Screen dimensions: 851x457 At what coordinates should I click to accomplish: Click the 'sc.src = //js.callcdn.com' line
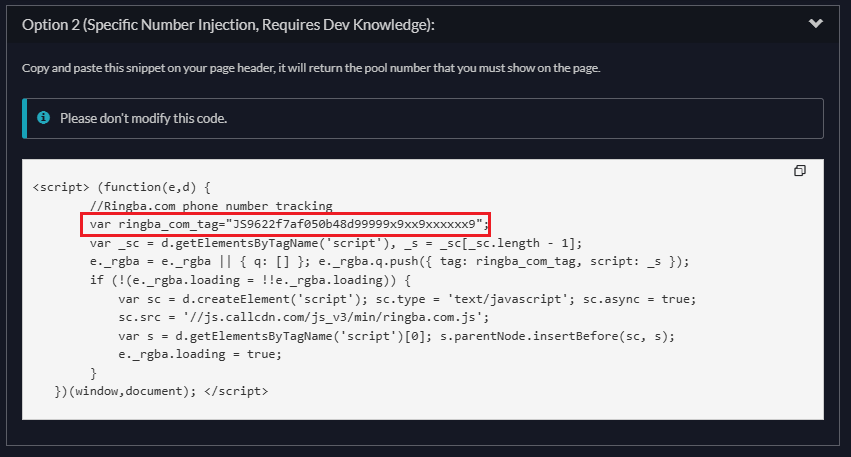304,317
